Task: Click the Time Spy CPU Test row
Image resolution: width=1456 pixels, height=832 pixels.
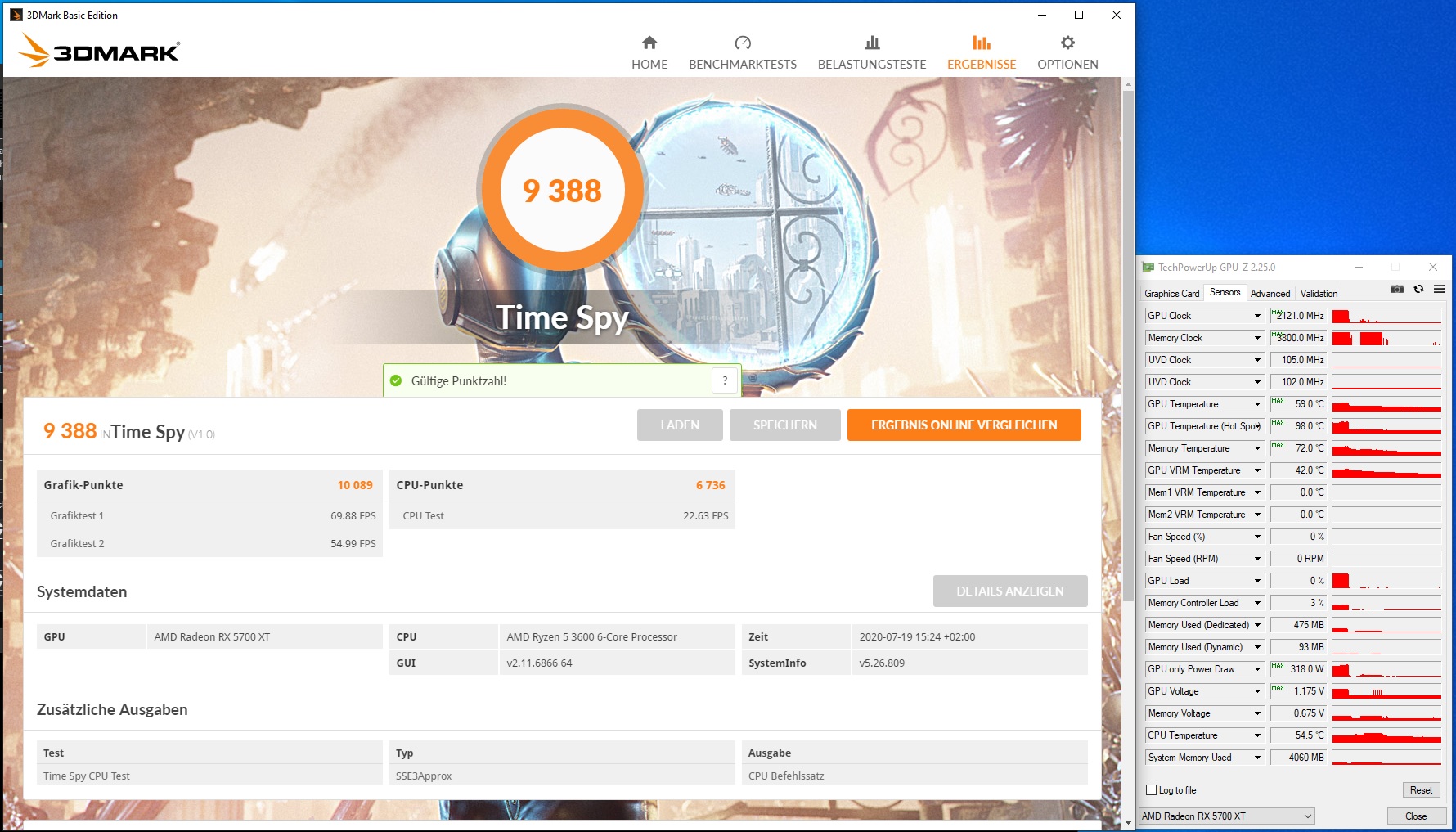Action: coord(562,776)
